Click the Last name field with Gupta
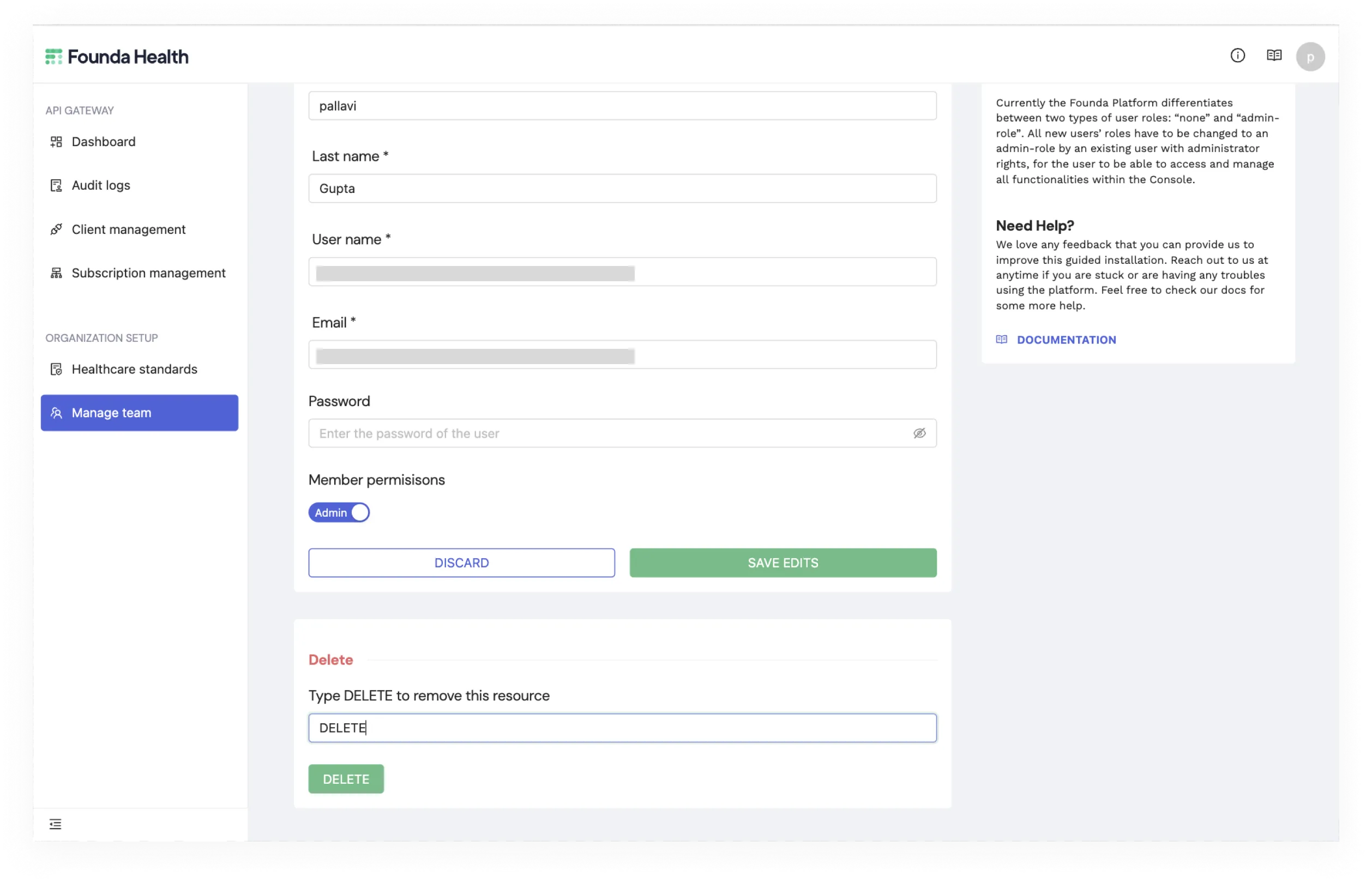 click(622, 188)
